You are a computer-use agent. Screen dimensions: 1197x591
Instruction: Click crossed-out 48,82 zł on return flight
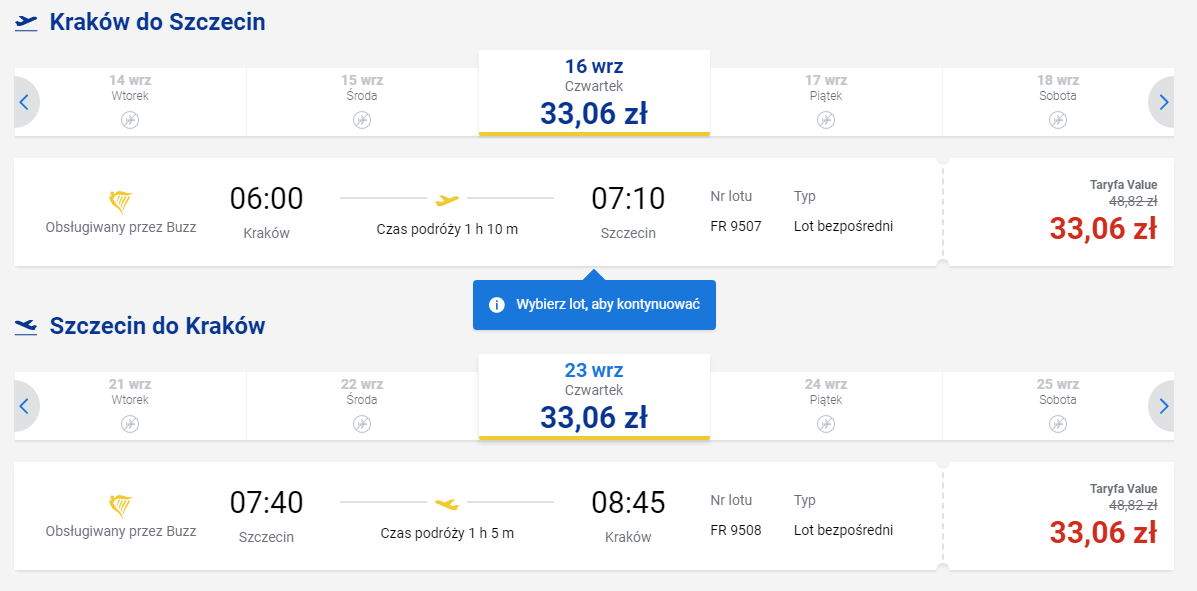click(1133, 505)
